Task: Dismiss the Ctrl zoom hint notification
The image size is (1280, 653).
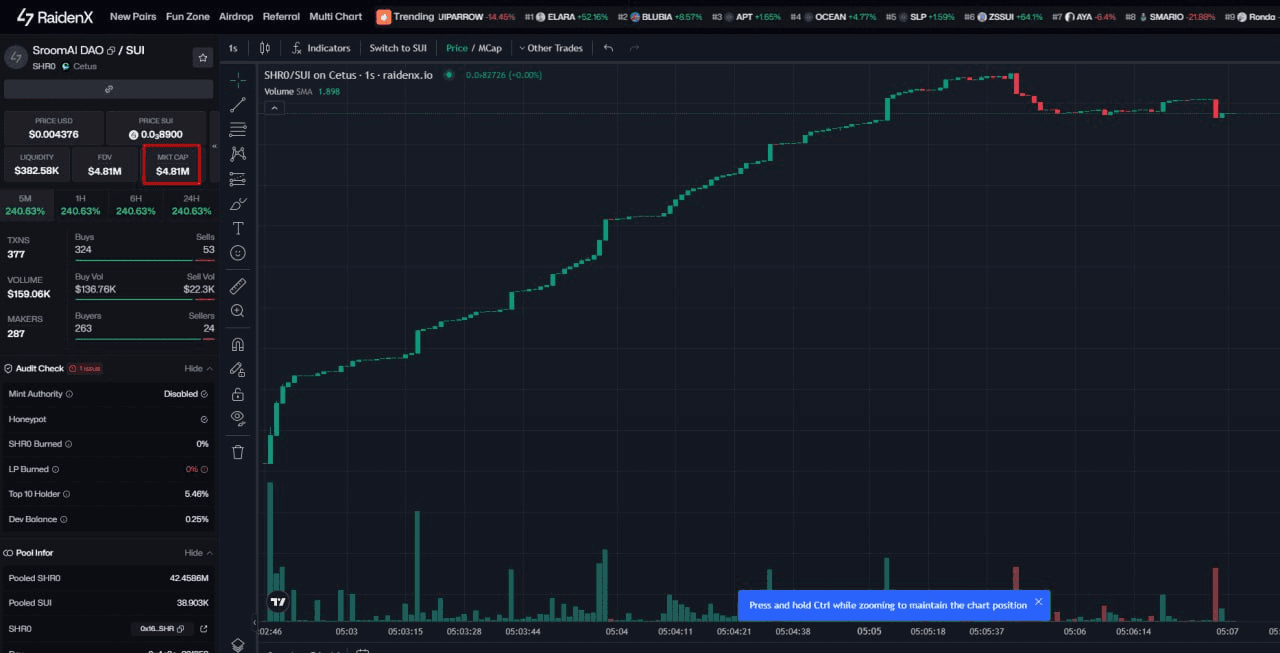Action: point(1038,602)
